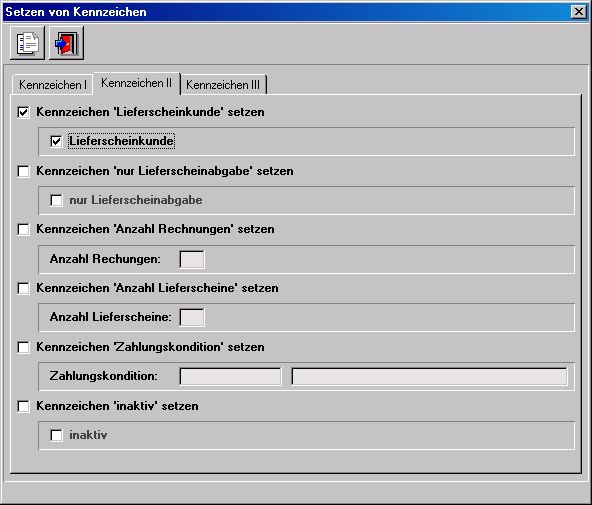Open the Kennzeichen III tab
Screen dimensions: 592x505
click(x=223, y=85)
